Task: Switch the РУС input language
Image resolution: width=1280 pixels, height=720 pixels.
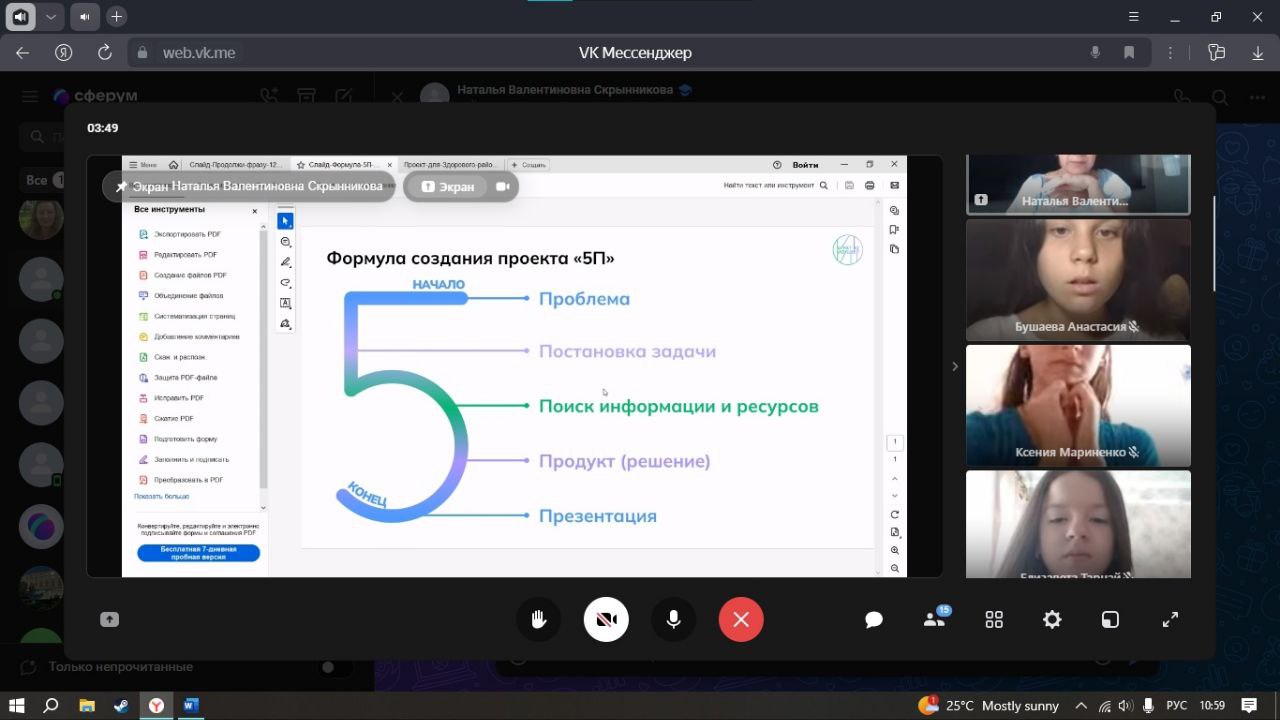Action: click(1176, 706)
